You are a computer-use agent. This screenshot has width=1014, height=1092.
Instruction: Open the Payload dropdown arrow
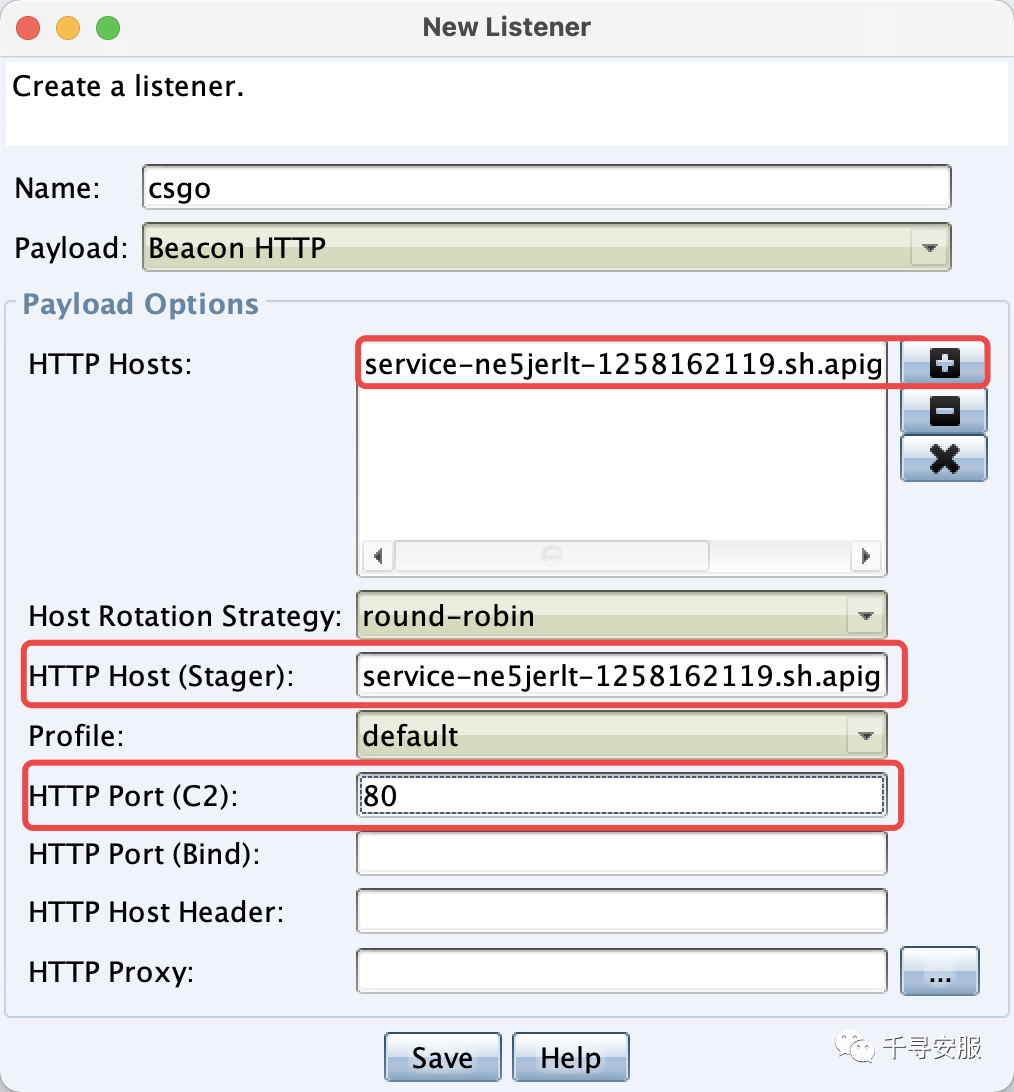coord(929,248)
